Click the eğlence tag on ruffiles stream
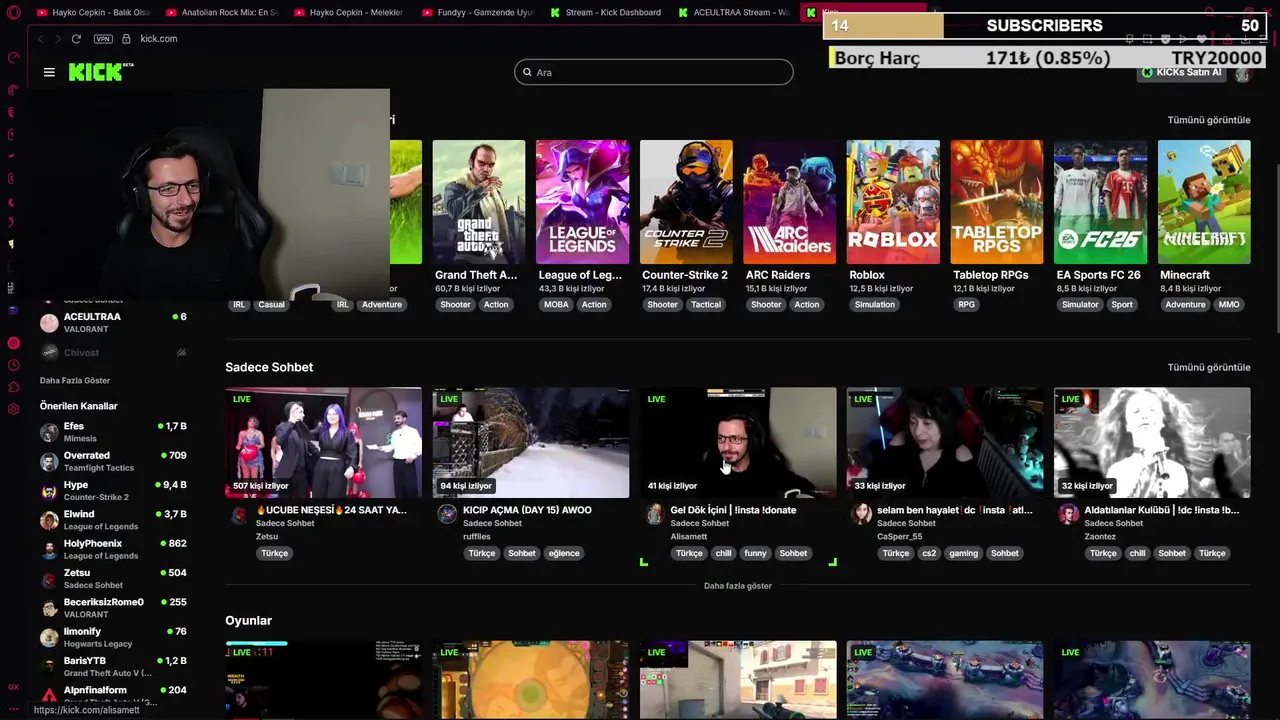1280x720 pixels. click(x=564, y=553)
